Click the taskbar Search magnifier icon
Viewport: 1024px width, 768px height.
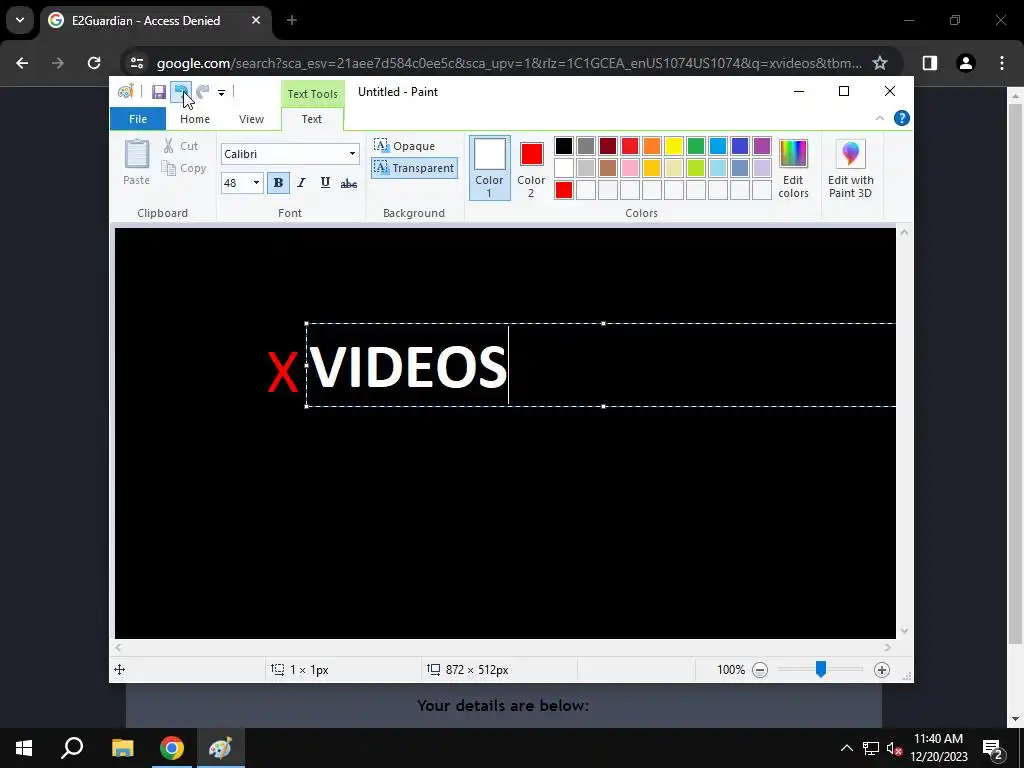(x=72, y=748)
